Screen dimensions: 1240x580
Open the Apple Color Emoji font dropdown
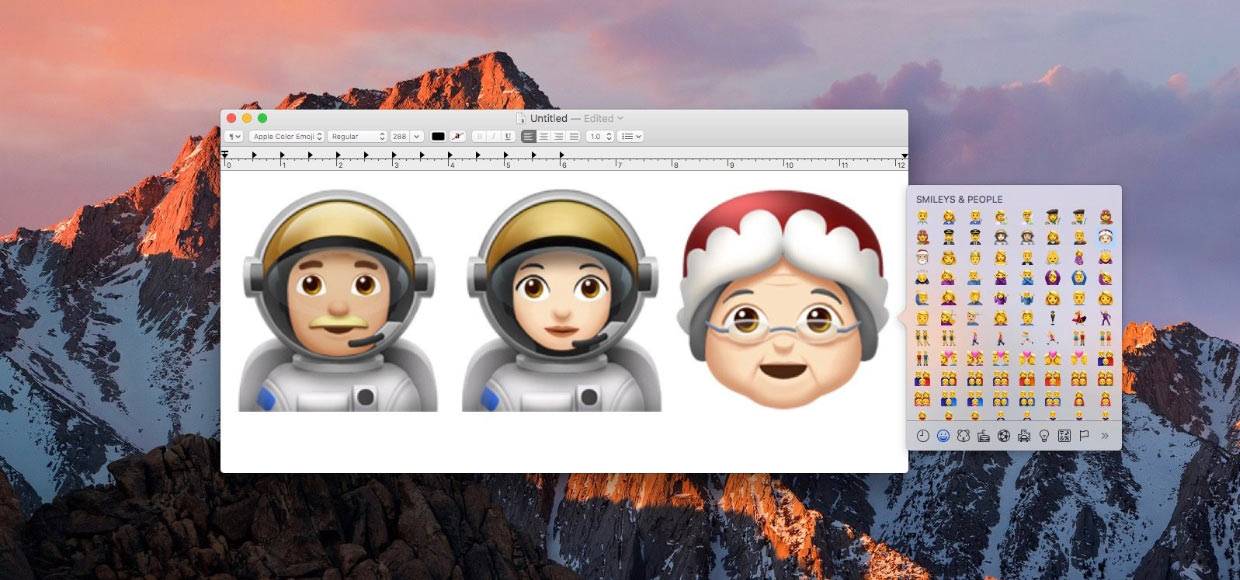[x=286, y=136]
